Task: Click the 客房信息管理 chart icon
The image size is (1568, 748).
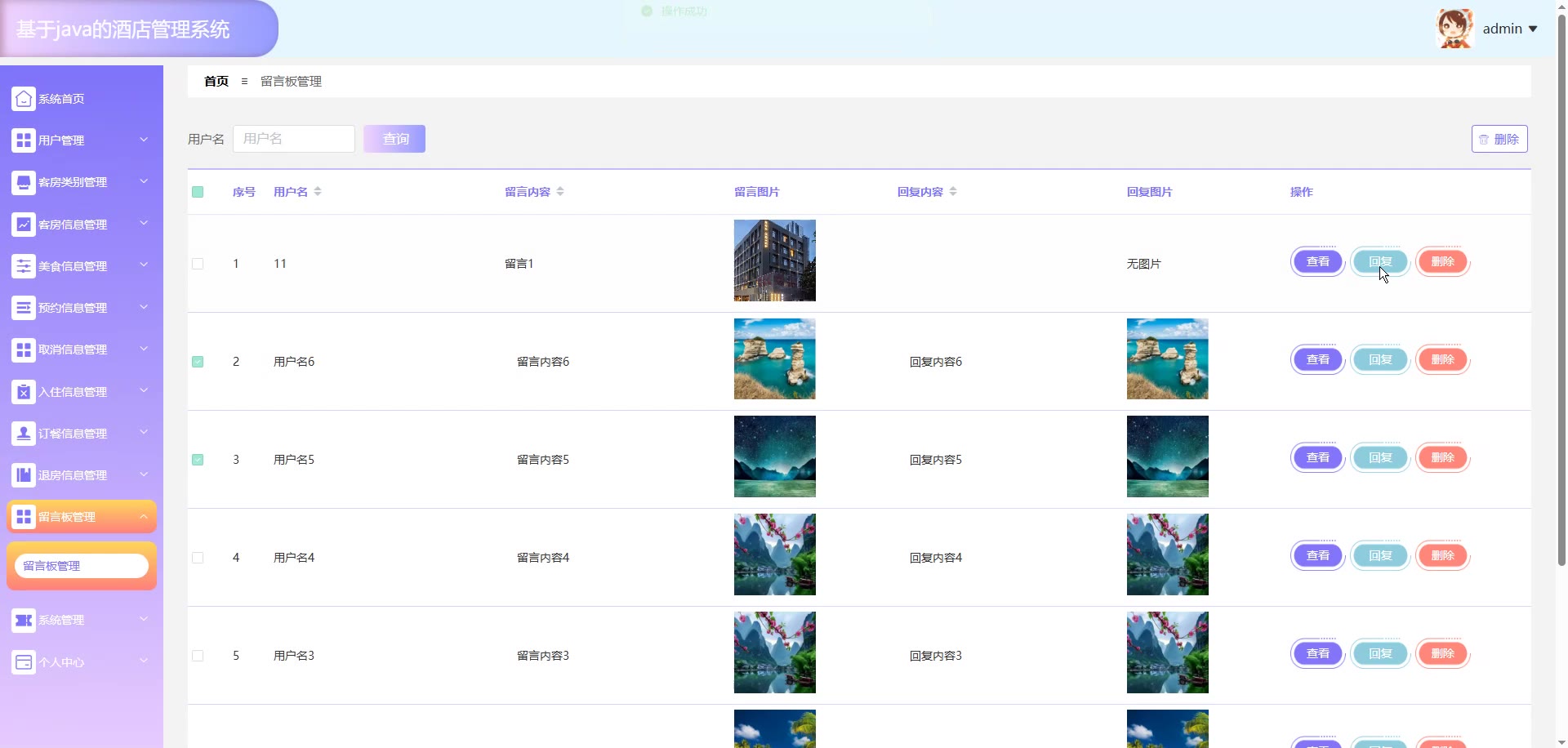Action: click(24, 224)
